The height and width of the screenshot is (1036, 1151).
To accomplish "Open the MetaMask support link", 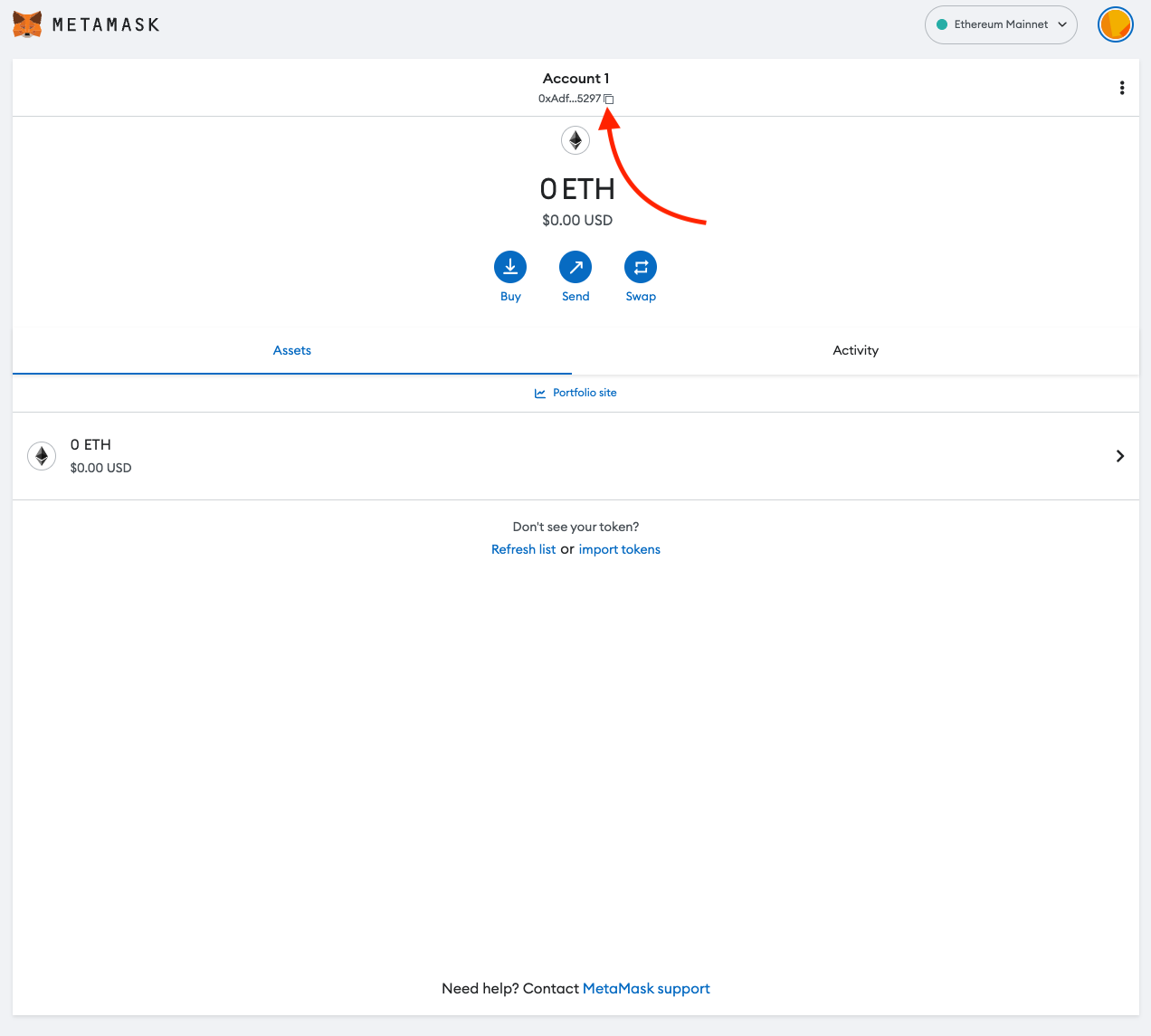I will point(646,989).
